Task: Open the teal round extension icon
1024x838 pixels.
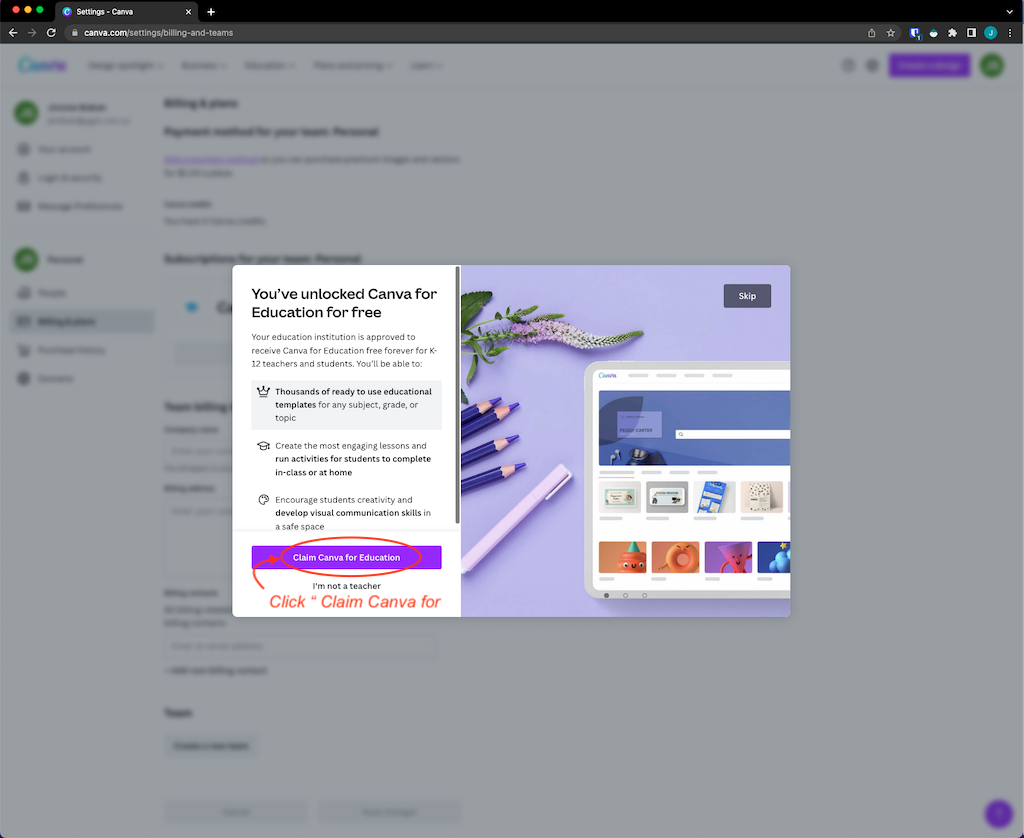Action: [x=933, y=33]
